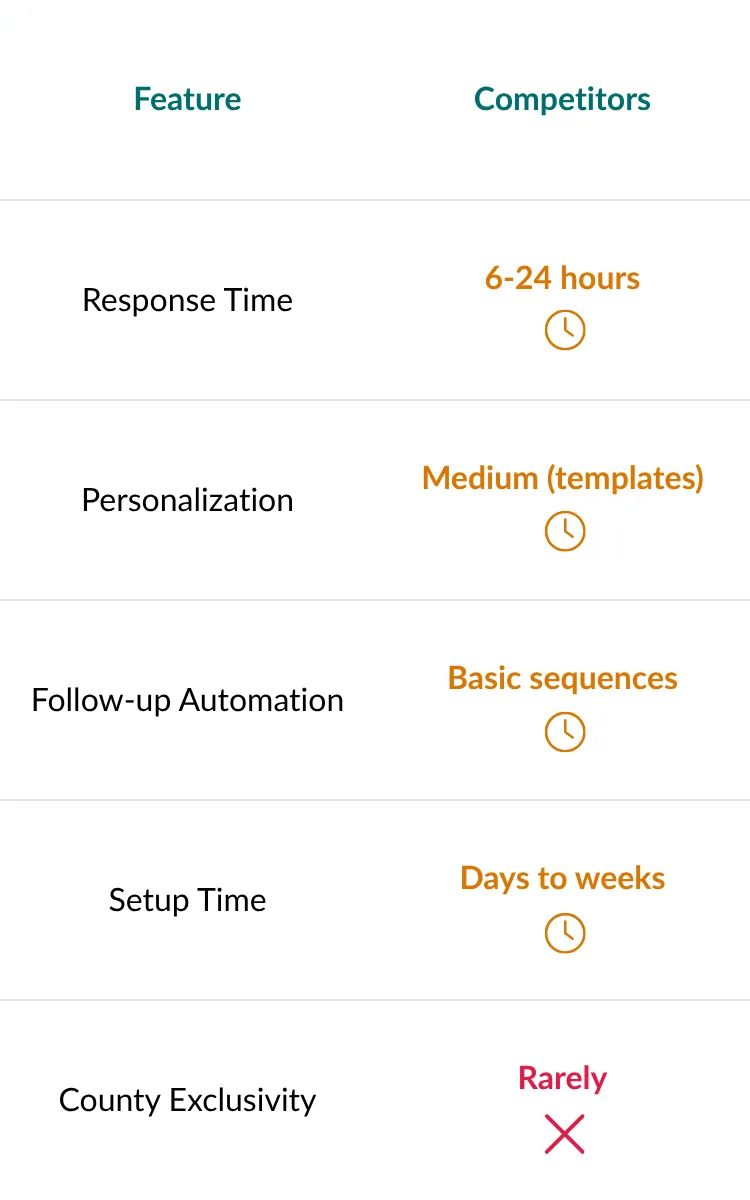The width and height of the screenshot is (750, 1200).
Task: Click the Response Time row label
Action: pyautogui.click(x=188, y=300)
